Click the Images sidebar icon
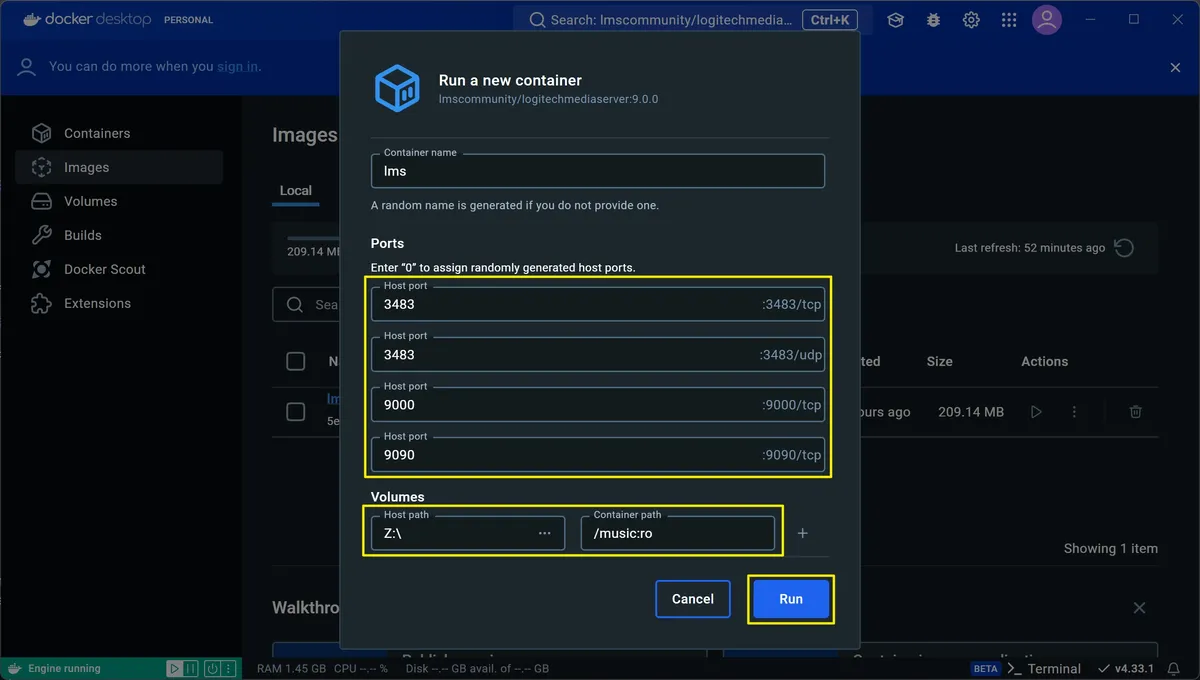 point(41,167)
